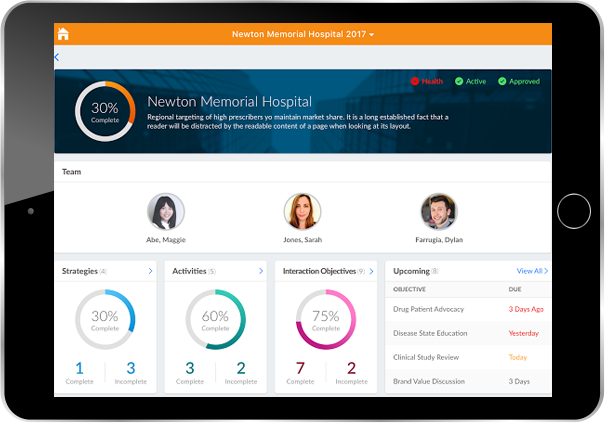Tap the Home icon in orange header
This screenshot has width=605, height=423.
63,34
